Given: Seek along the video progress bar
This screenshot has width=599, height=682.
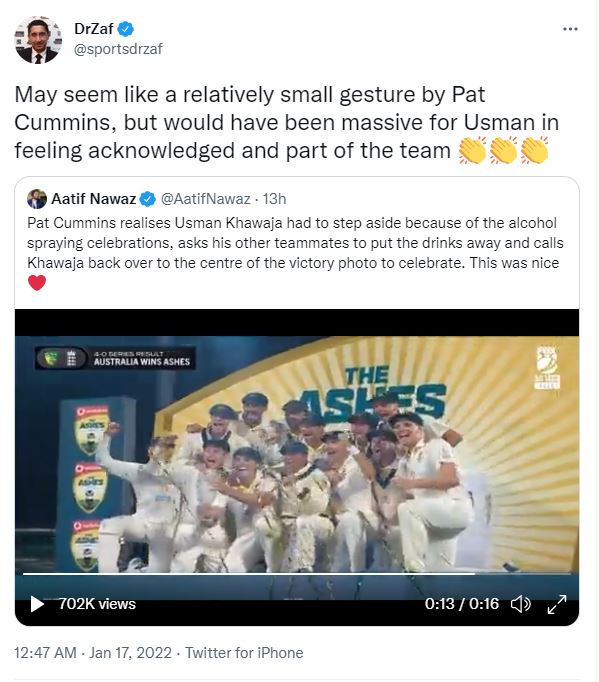Looking at the screenshot, I should click(x=297, y=575).
